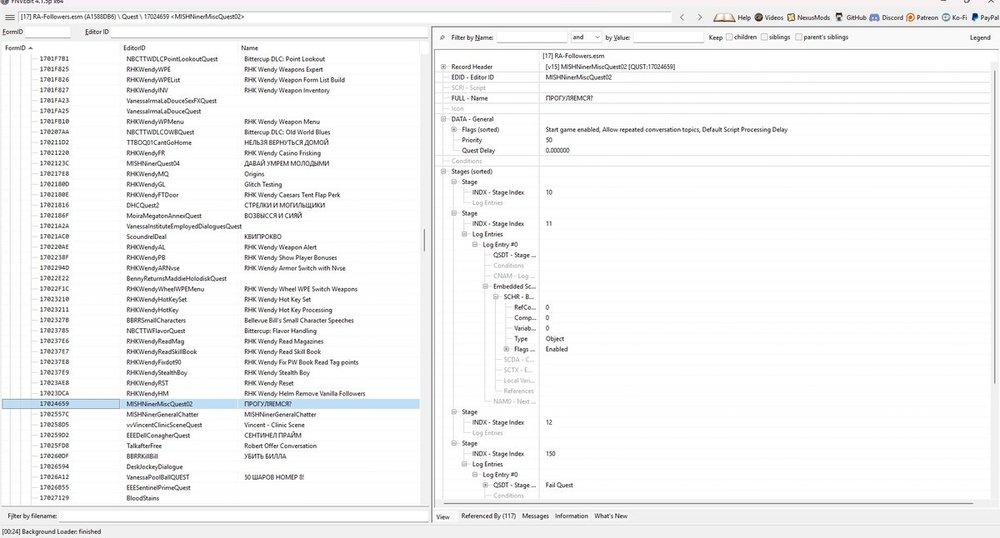Collapse the Stage with index 11

pos(454,213)
